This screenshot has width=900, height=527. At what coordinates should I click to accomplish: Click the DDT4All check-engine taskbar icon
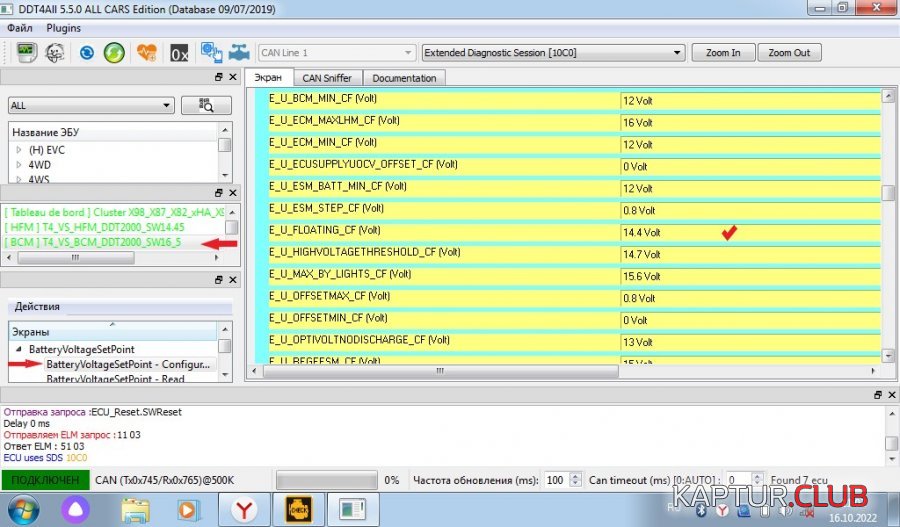298,510
